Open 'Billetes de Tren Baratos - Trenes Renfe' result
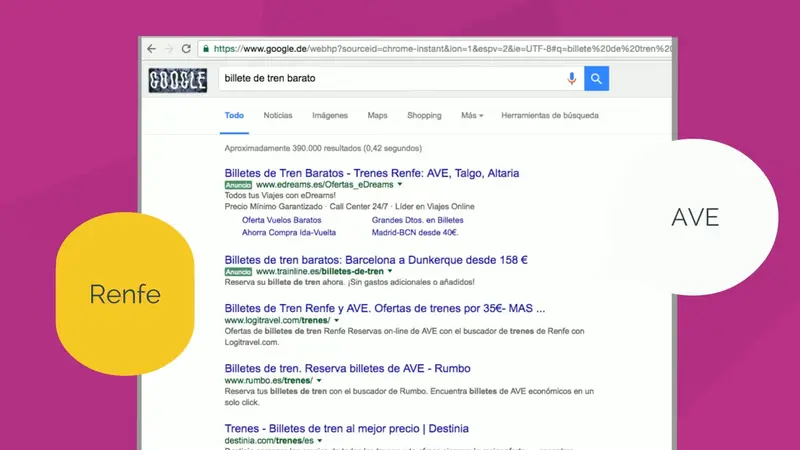This screenshot has height=450, width=800. click(372, 173)
